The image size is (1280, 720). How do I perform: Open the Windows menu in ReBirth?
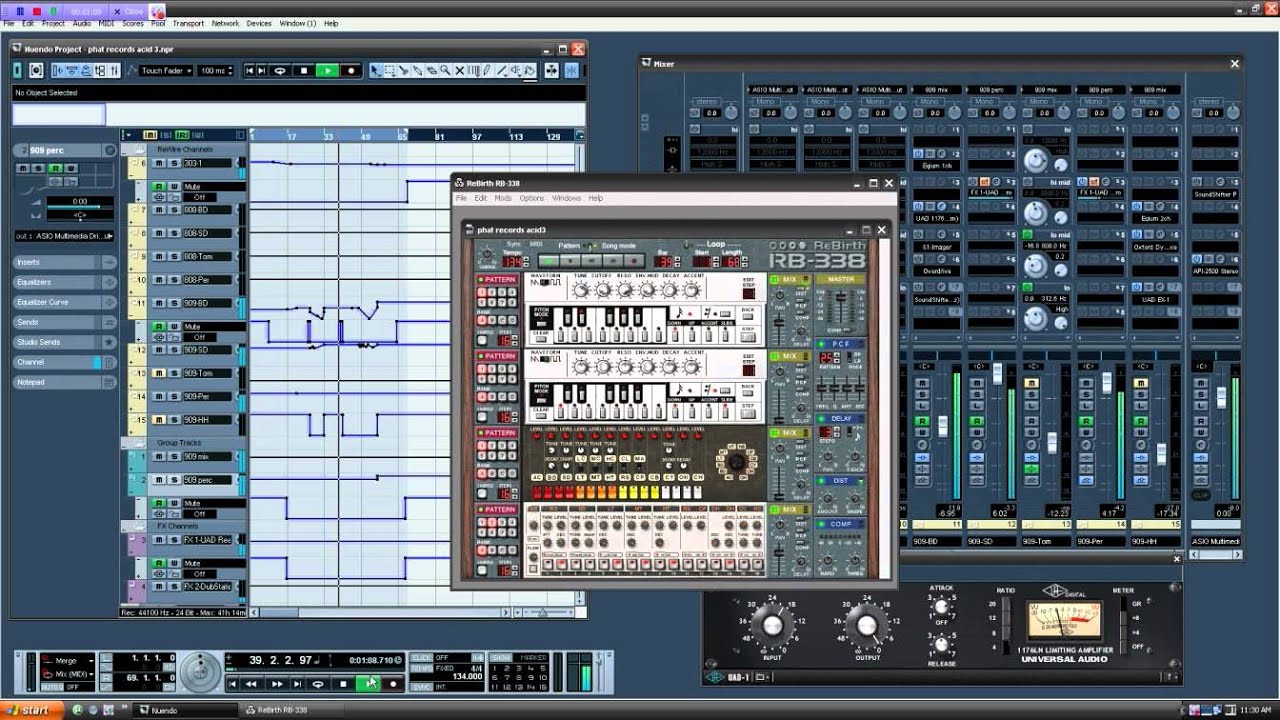point(566,198)
